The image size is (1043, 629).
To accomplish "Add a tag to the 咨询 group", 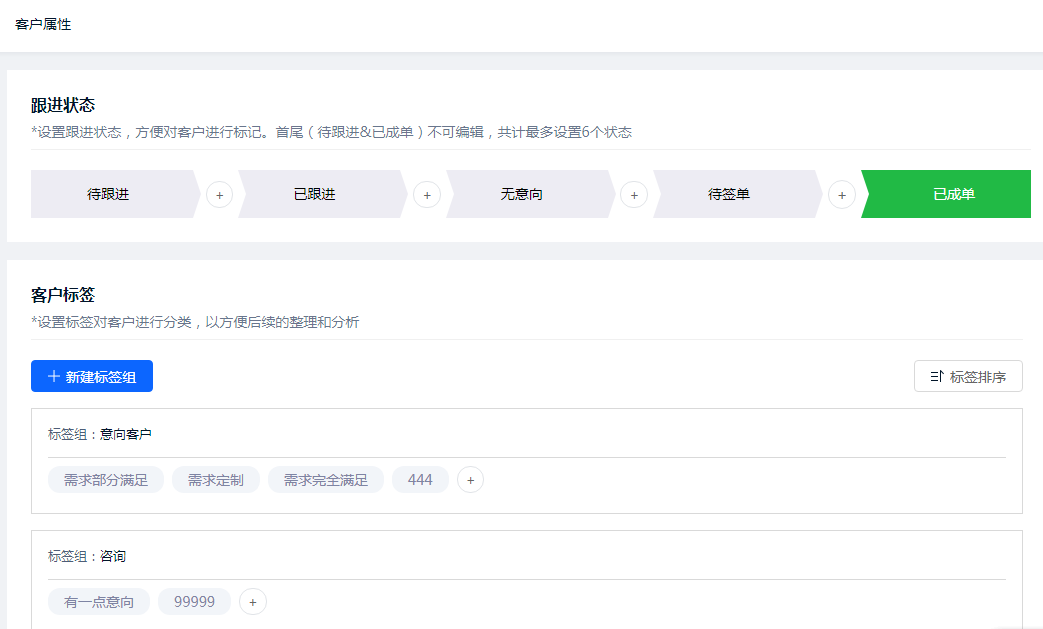I will (x=252, y=601).
